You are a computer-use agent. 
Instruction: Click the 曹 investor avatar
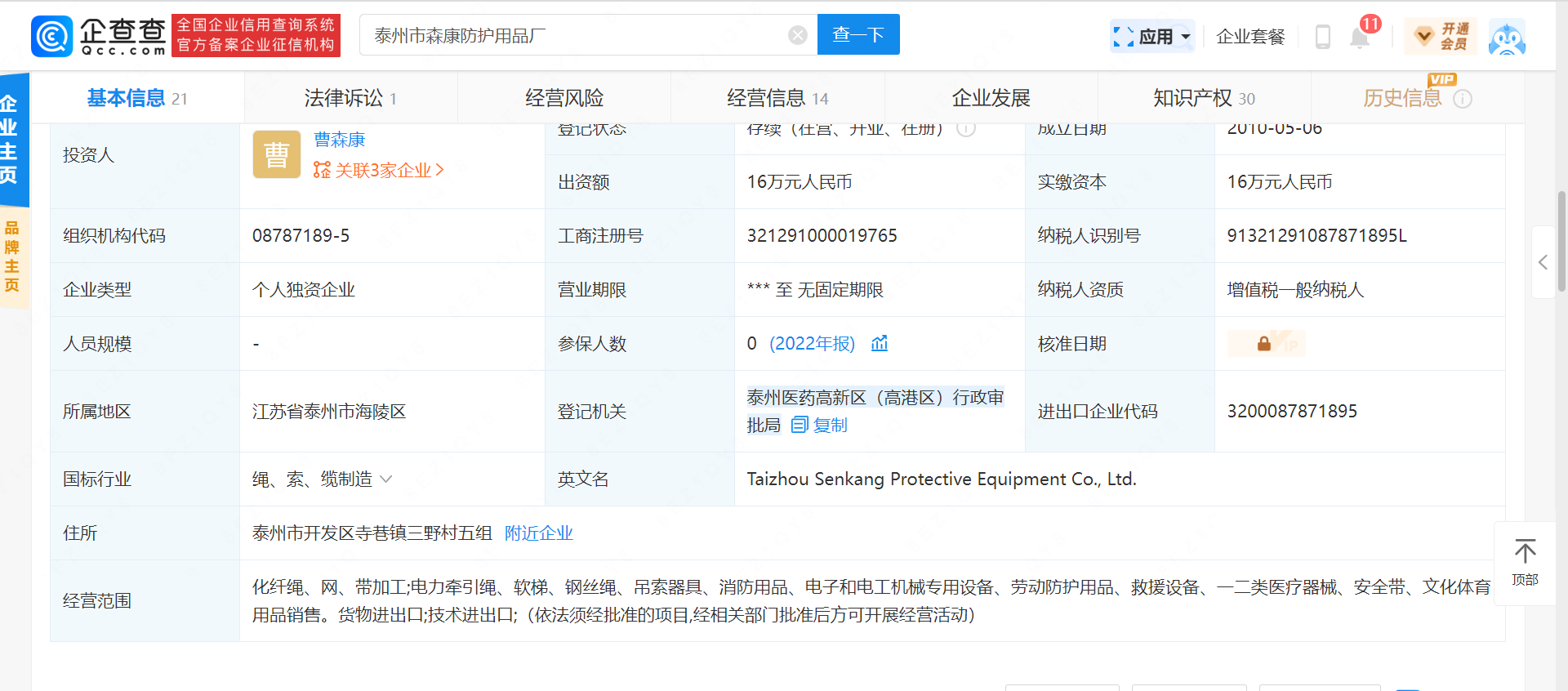tap(276, 154)
